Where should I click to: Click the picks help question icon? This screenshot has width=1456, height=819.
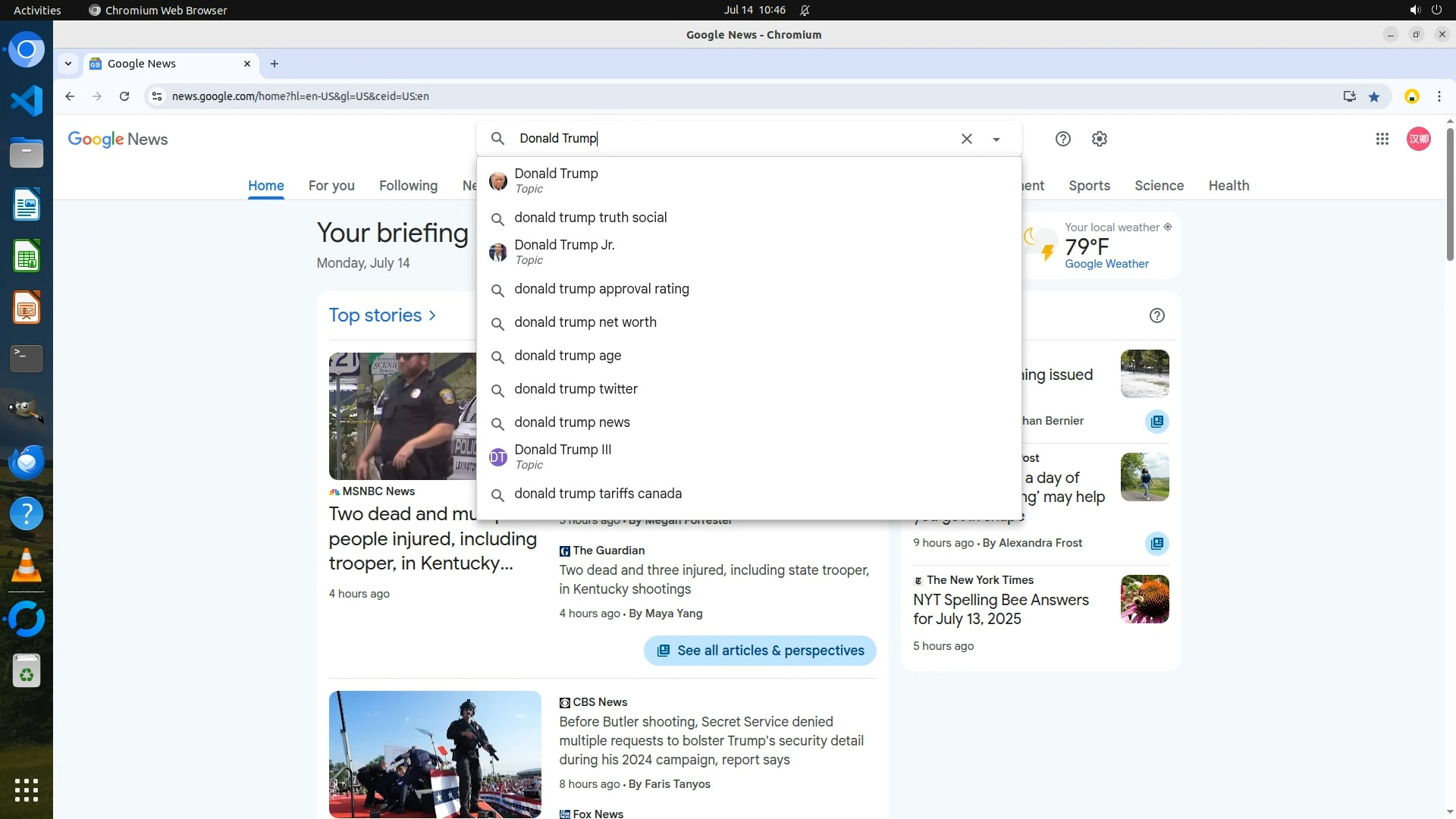1156,315
